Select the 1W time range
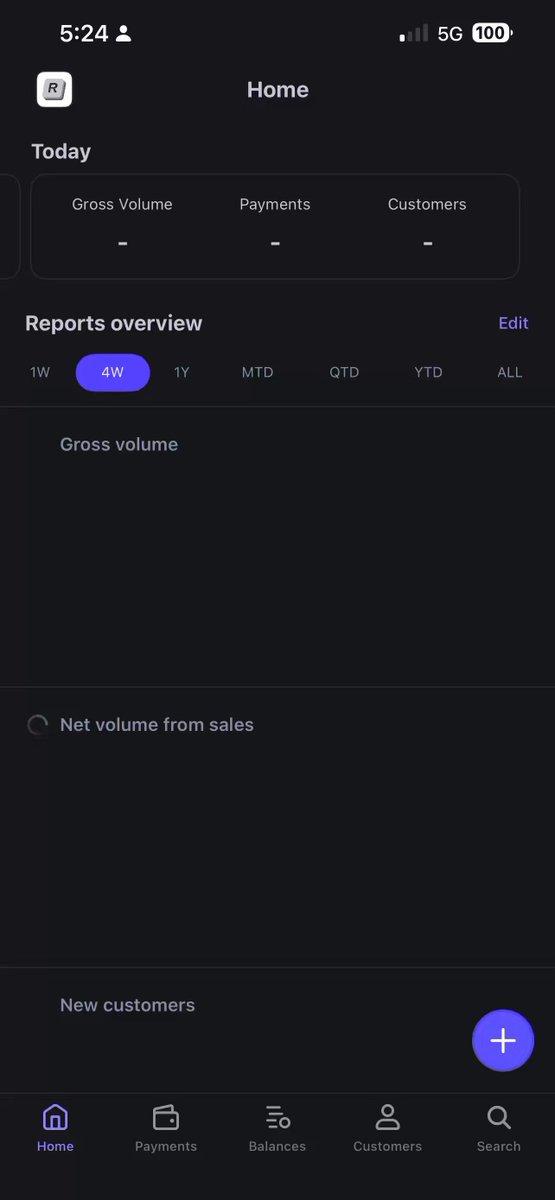The image size is (555, 1200). pyautogui.click(x=40, y=372)
